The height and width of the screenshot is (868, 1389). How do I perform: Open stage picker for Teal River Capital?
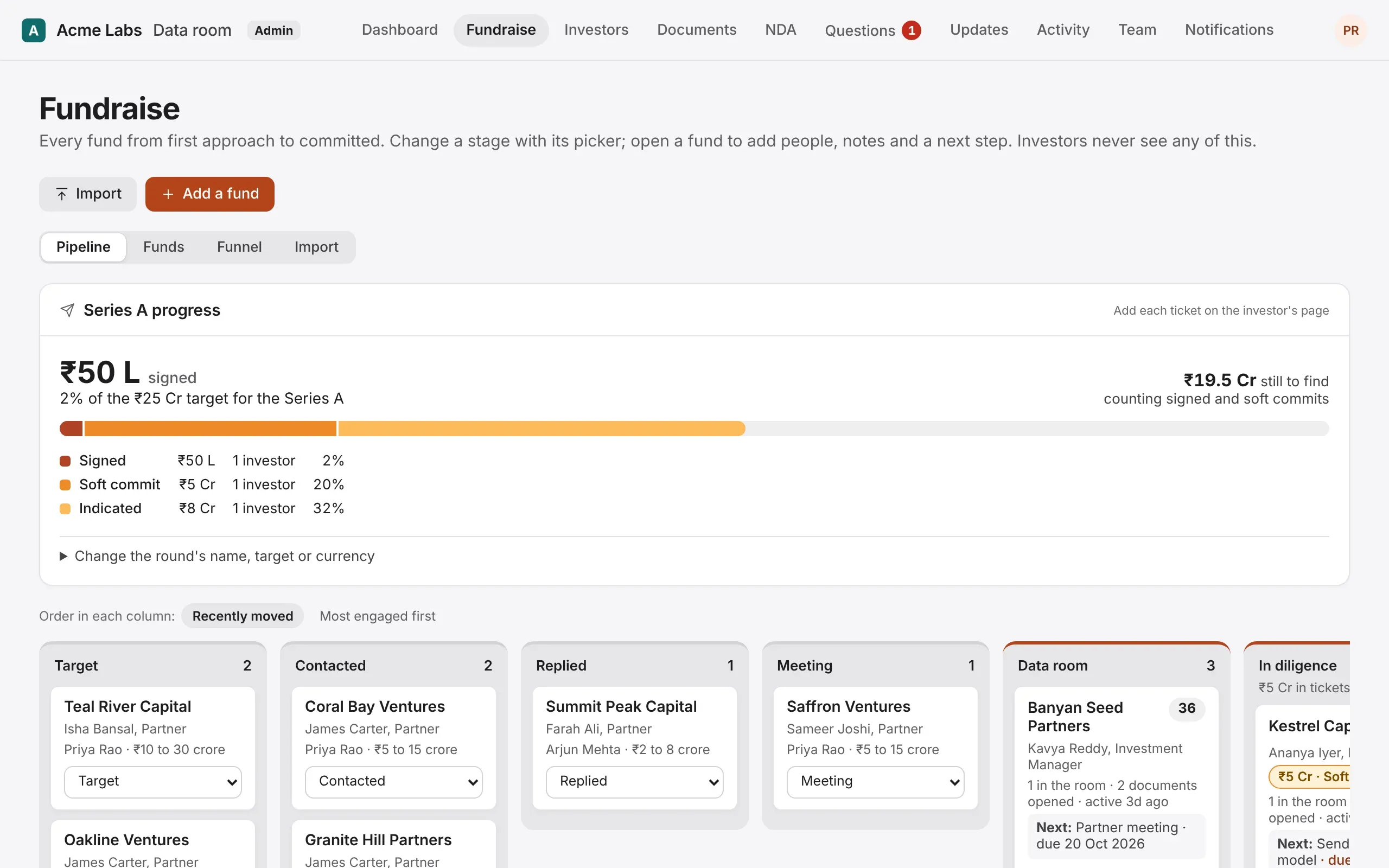[152, 781]
